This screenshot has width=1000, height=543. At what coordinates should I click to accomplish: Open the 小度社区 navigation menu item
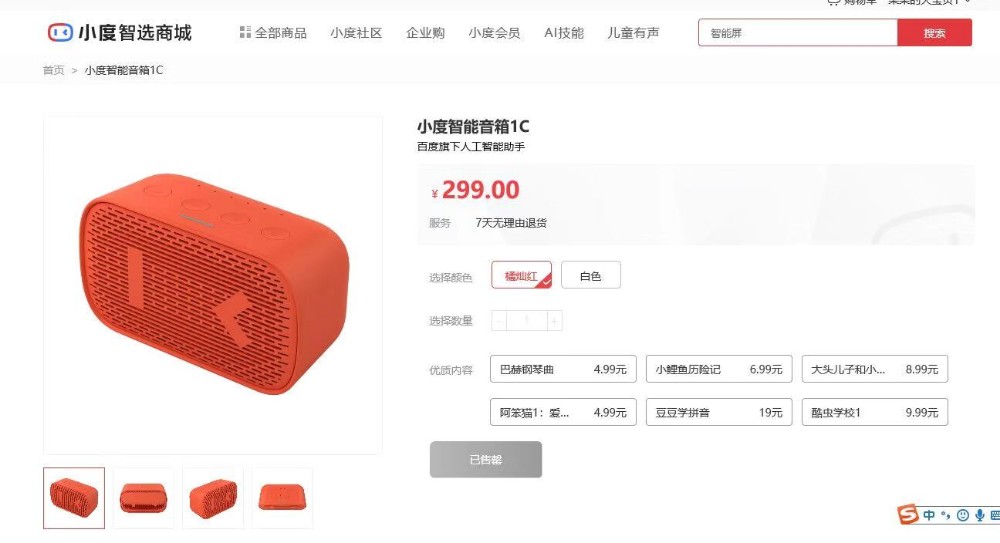pyautogui.click(x=356, y=33)
